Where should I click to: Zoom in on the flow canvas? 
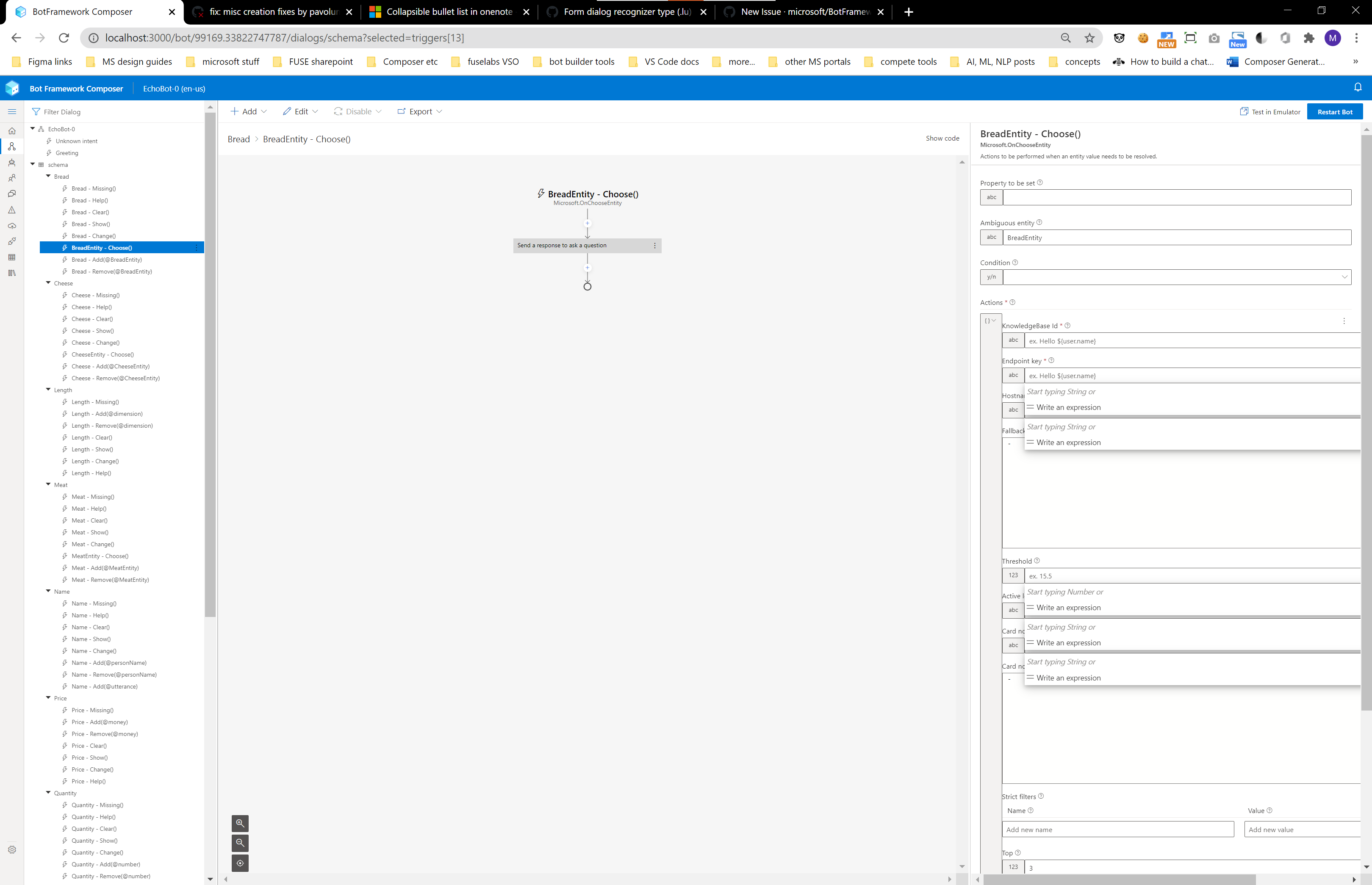[240, 823]
